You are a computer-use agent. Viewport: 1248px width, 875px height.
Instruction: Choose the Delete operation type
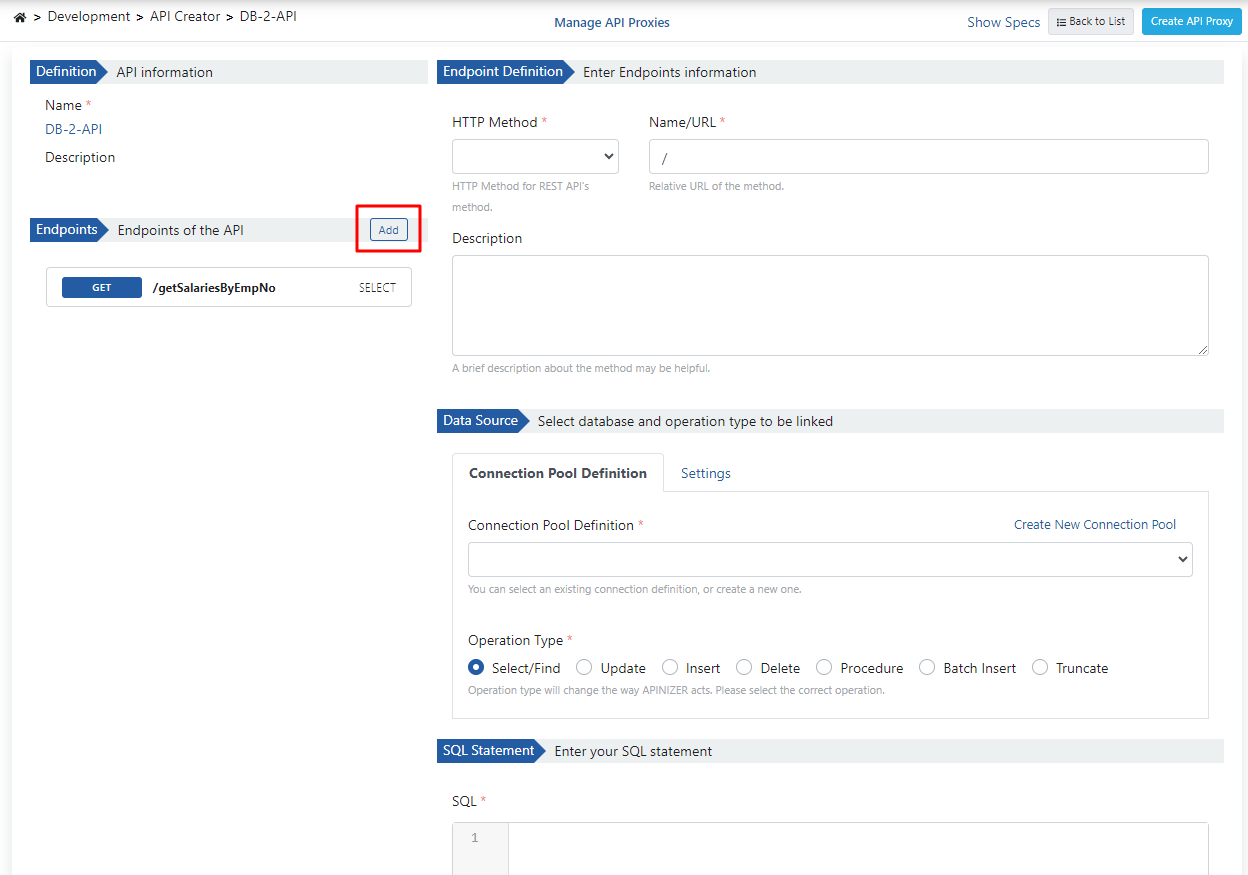click(744, 668)
